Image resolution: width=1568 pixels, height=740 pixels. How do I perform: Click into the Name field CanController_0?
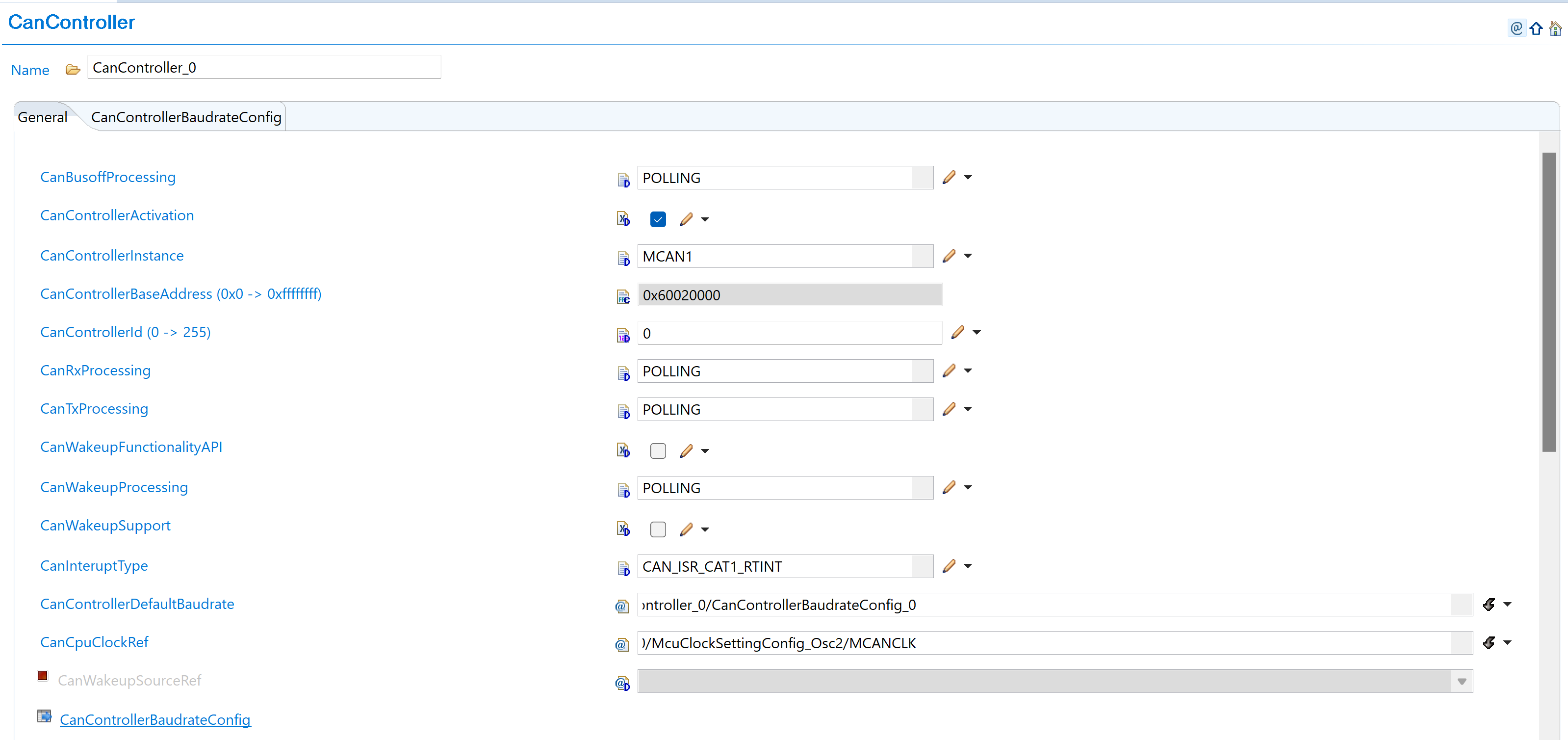point(263,68)
